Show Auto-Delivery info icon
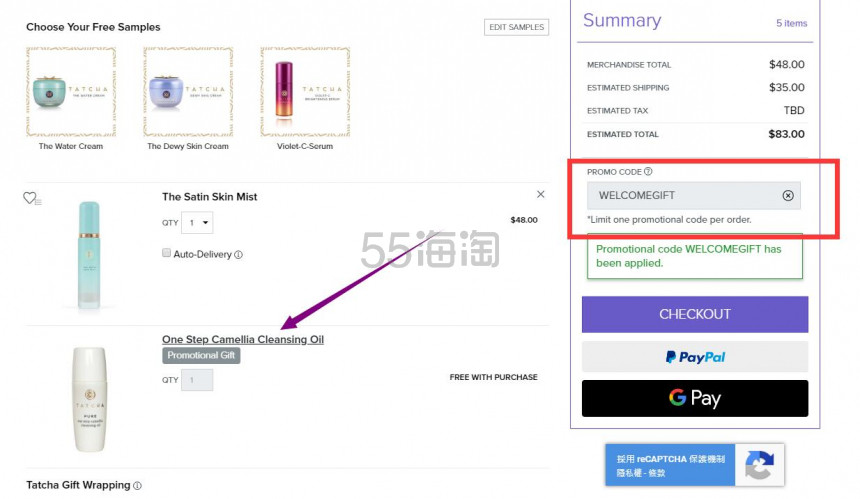 239,254
